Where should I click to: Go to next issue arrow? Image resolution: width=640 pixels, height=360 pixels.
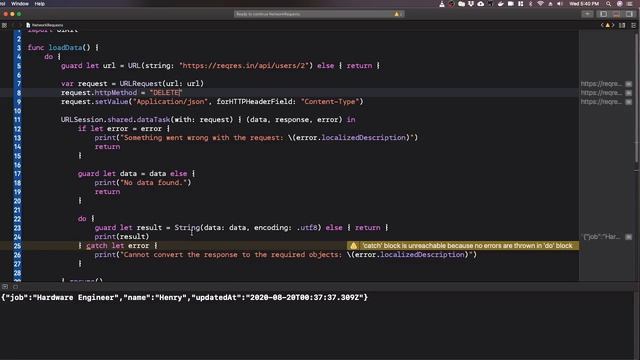point(613,25)
